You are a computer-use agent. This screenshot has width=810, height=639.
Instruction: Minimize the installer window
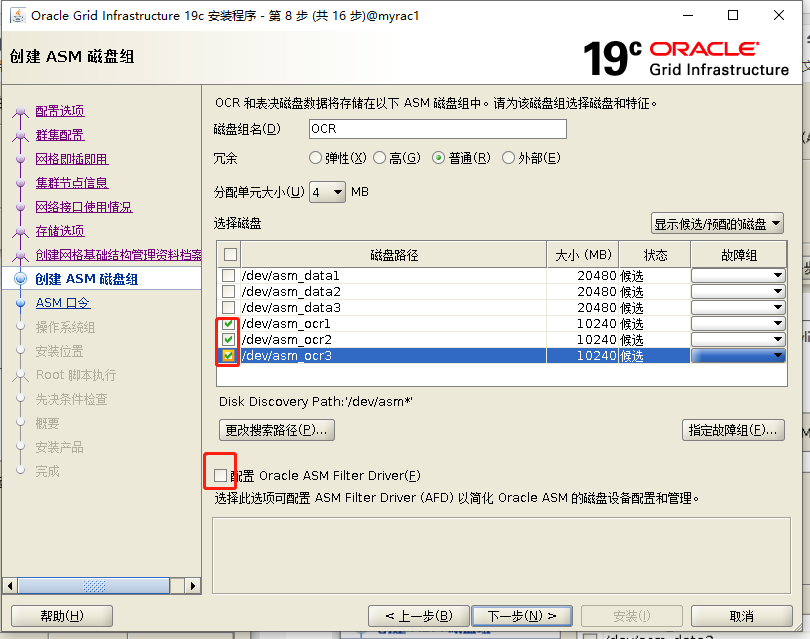pyautogui.click(x=688, y=15)
